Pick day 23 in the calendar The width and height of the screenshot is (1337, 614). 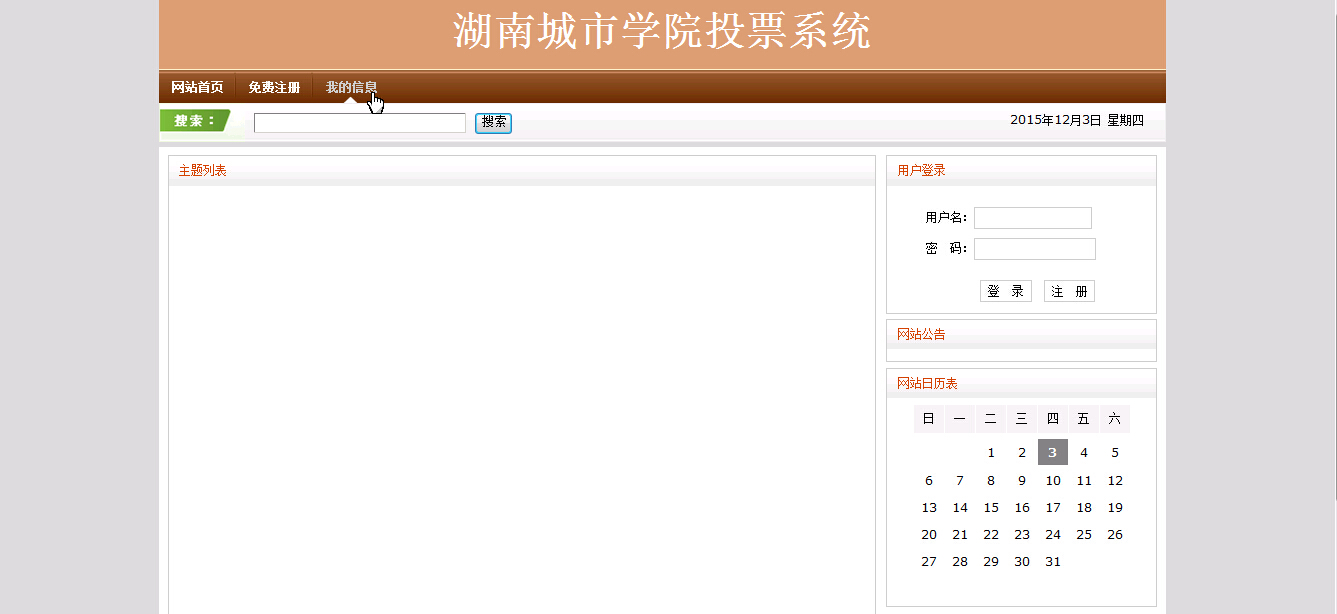pos(1022,535)
